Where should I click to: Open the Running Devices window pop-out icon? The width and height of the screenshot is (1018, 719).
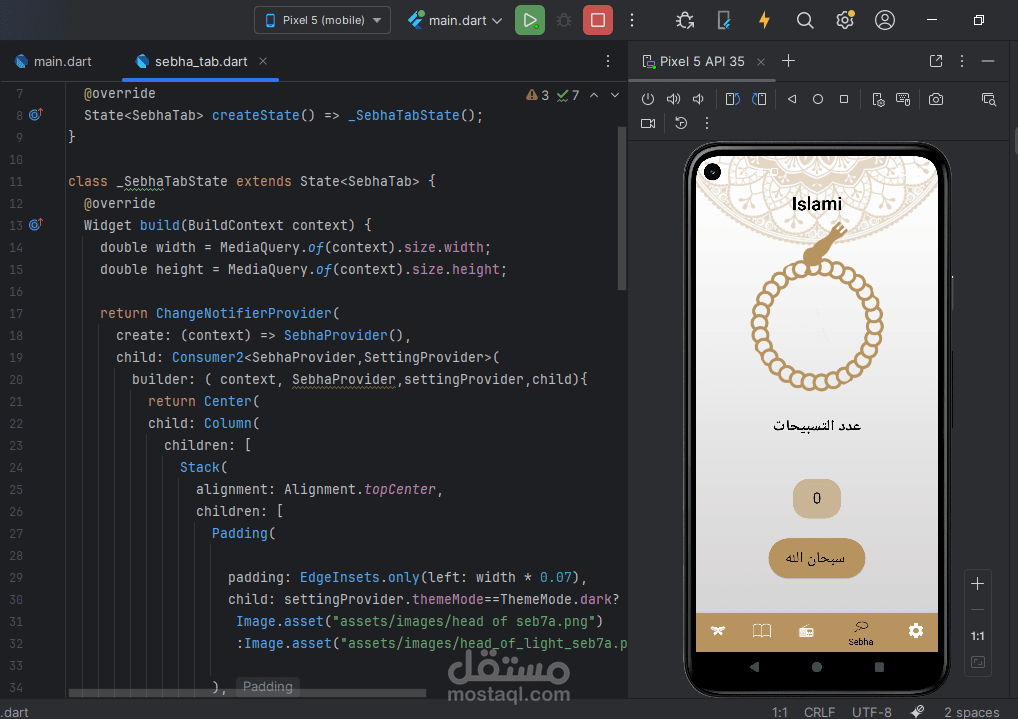point(936,61)
